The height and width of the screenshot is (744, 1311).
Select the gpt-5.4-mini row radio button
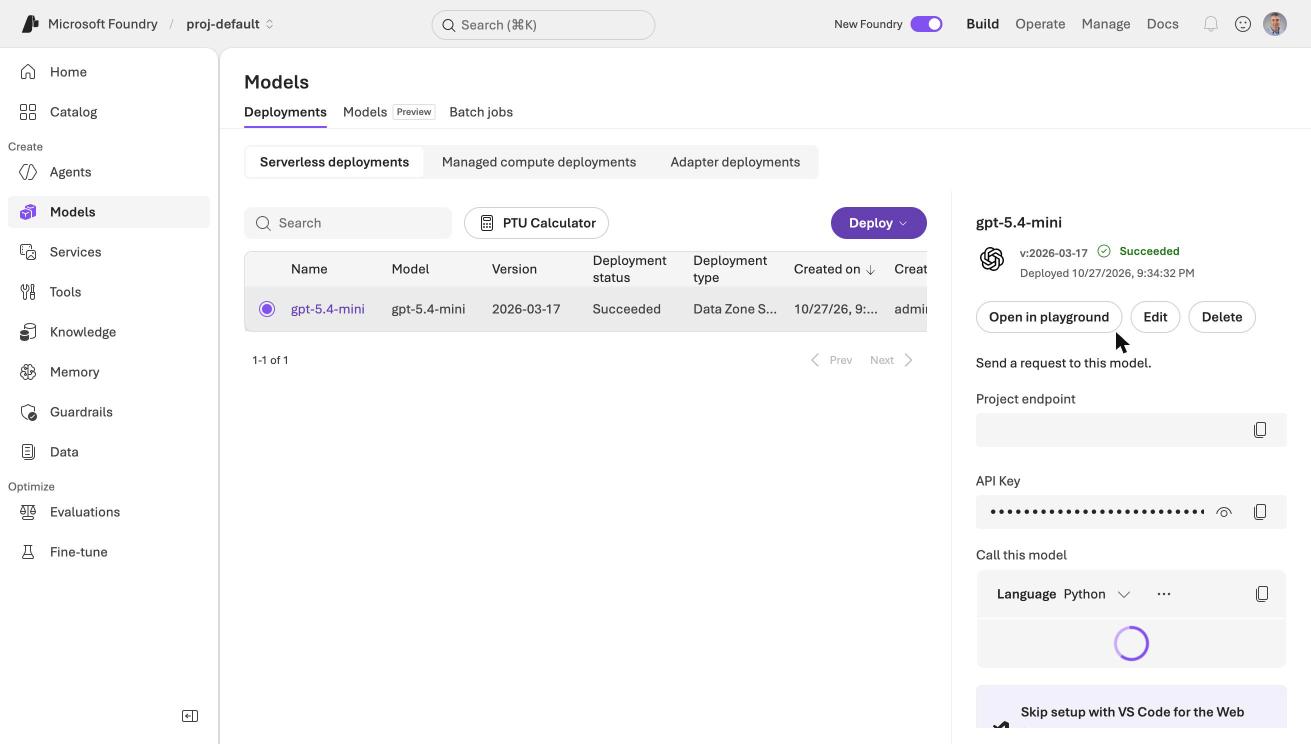[267, 309]
